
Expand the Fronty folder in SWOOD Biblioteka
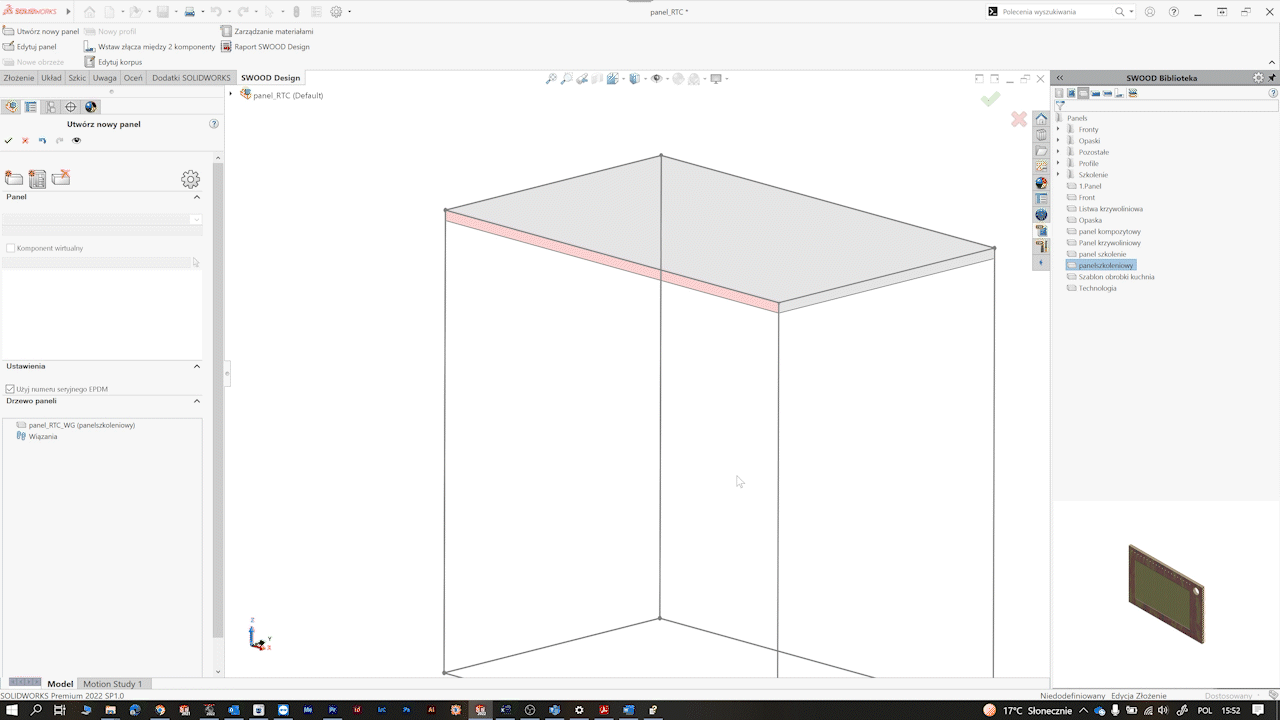(1058, 128)
